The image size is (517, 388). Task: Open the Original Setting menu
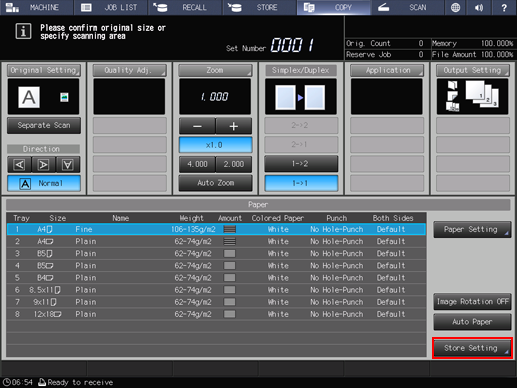[44, 70]
